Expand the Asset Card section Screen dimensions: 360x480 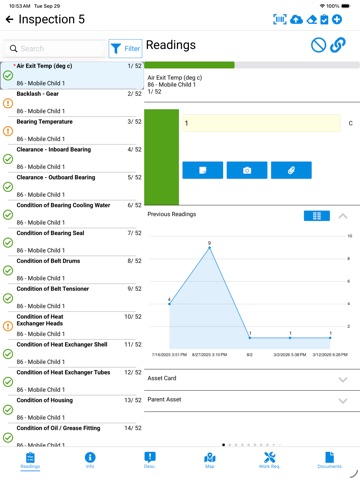[x=252, y=379]
